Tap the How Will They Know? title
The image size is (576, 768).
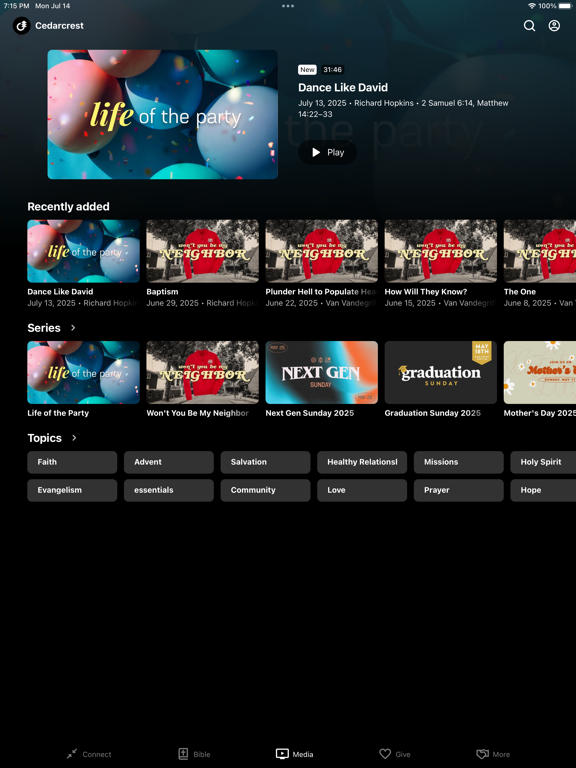click(426, 291)
